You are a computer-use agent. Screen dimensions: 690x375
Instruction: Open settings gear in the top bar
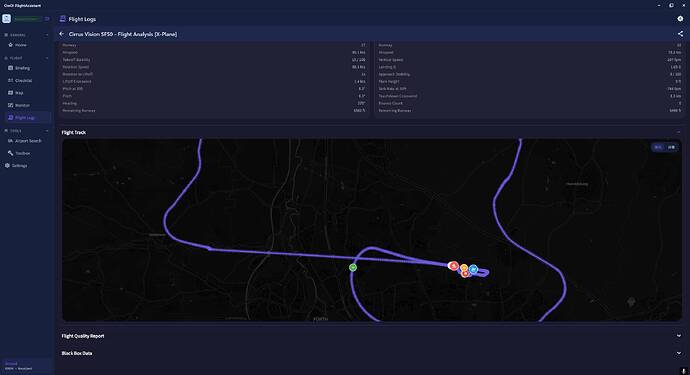(x=680, y=18)
